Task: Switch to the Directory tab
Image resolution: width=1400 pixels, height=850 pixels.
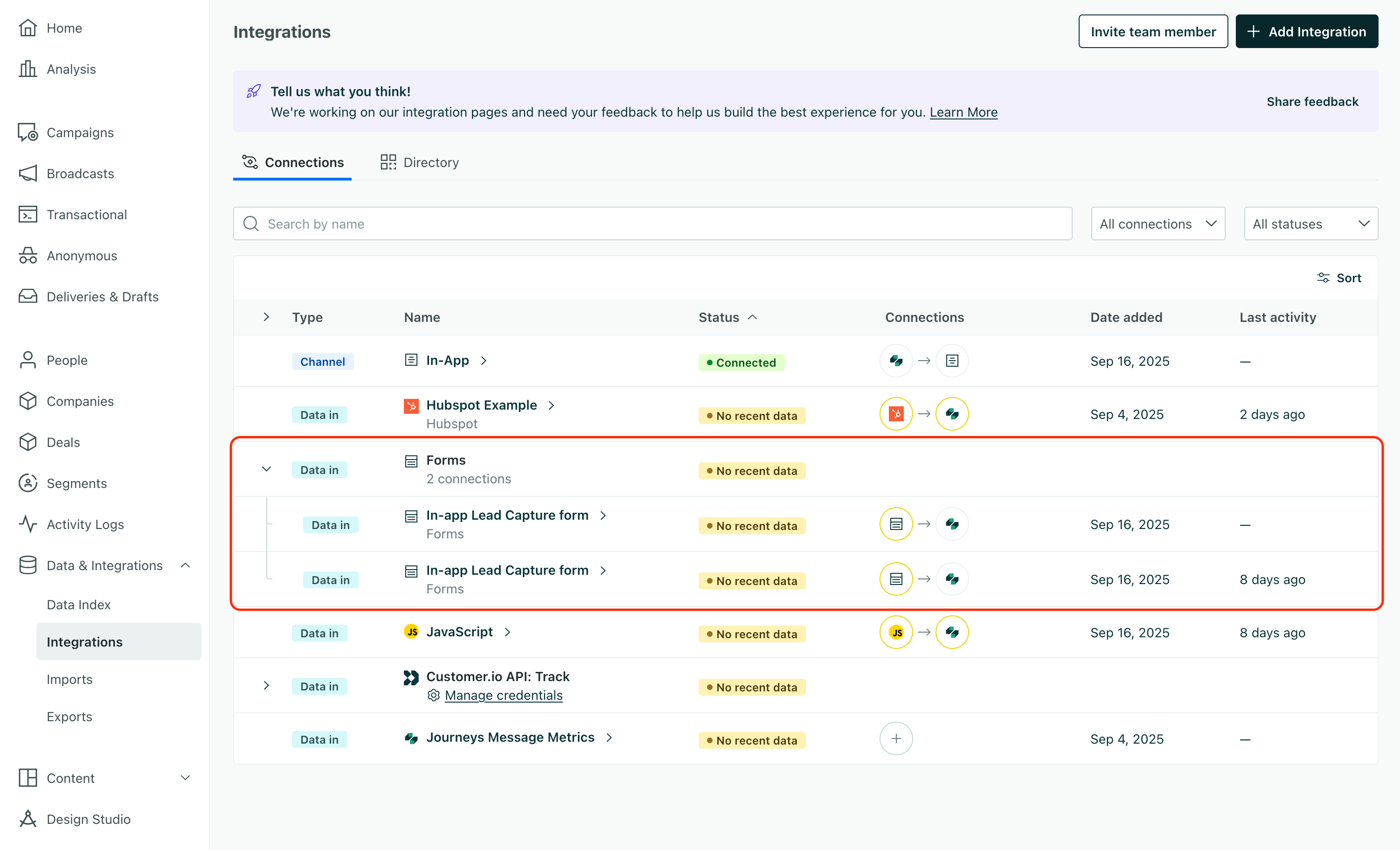Action: [x=431, y=162]
